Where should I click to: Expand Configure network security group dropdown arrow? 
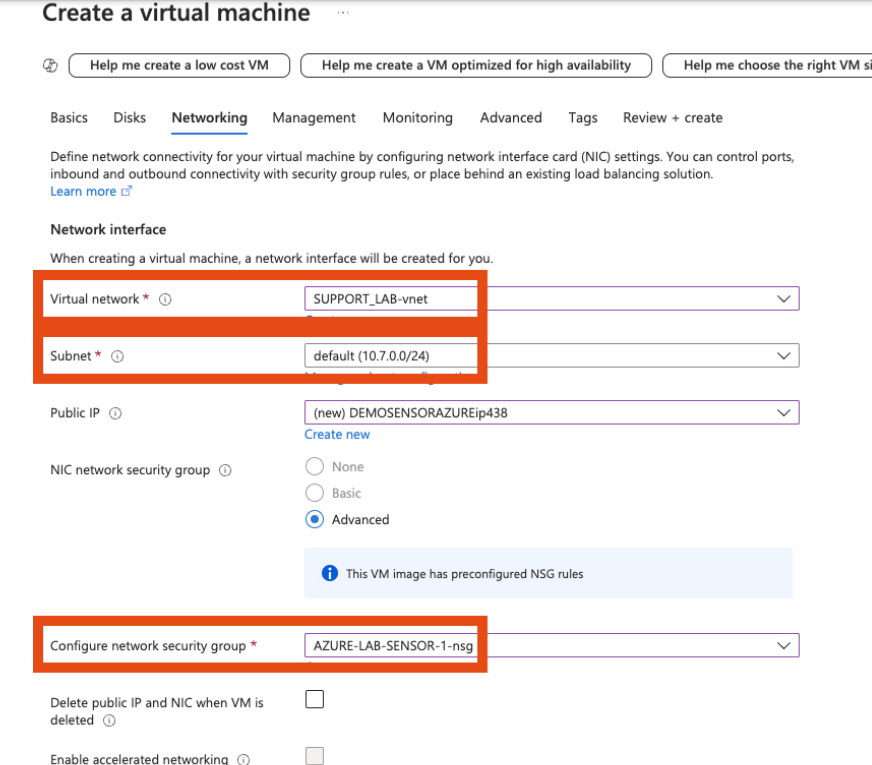click(x=784, y=645)
